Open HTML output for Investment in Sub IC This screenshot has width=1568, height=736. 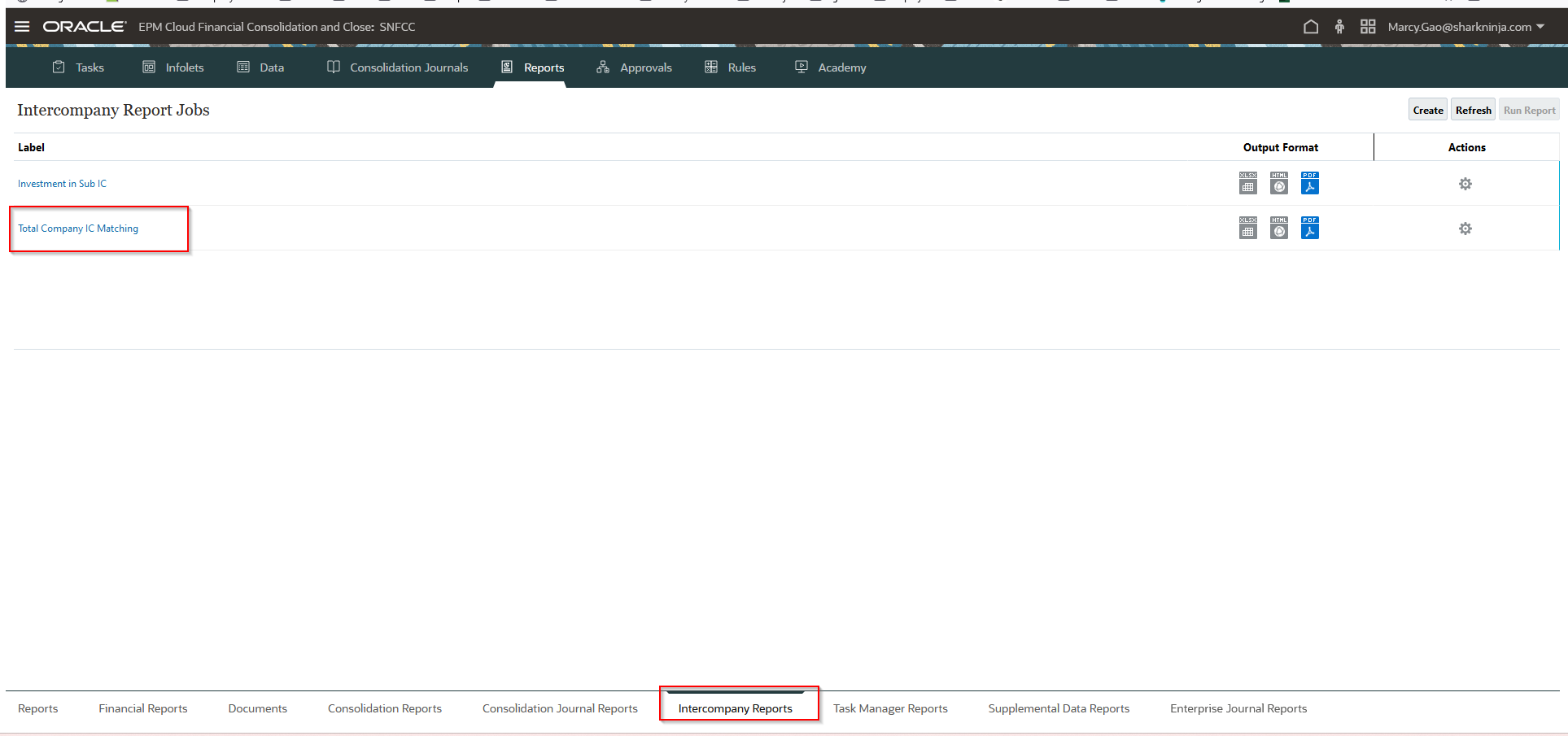[x=1278, y=183]
